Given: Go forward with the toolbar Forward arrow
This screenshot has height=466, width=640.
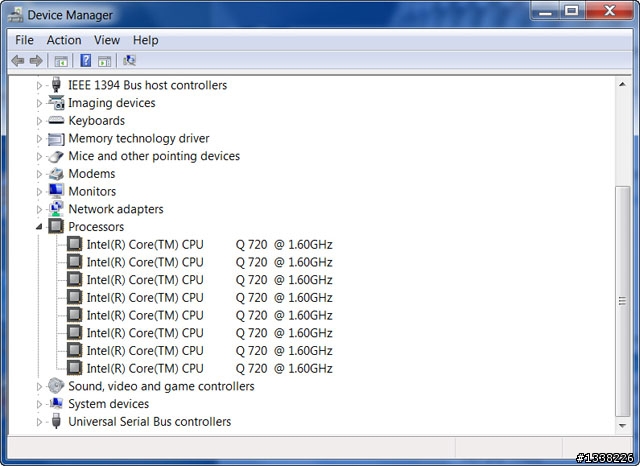Looking at the screenshot, I should (36, 61).
